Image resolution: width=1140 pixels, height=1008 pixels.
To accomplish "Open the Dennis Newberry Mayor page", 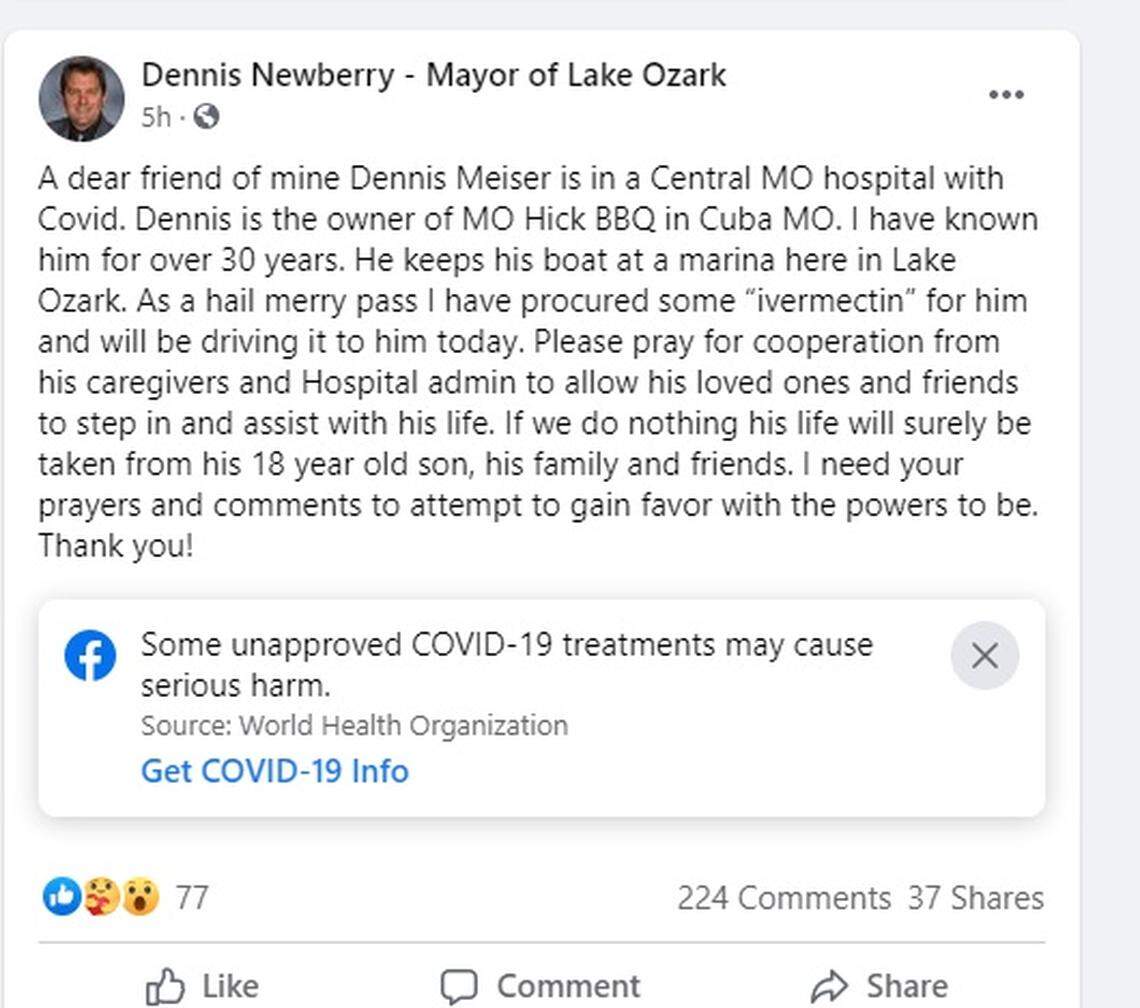I will point(435,74).
